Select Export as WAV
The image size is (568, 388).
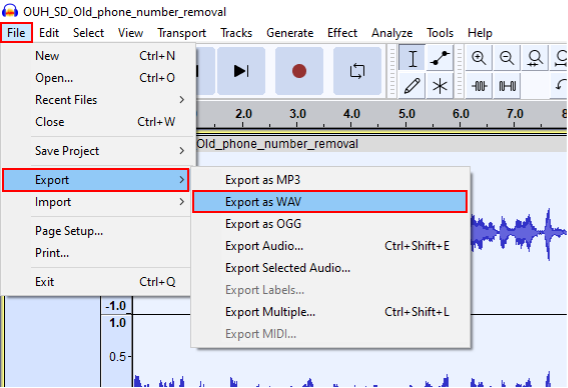(330, 202)
